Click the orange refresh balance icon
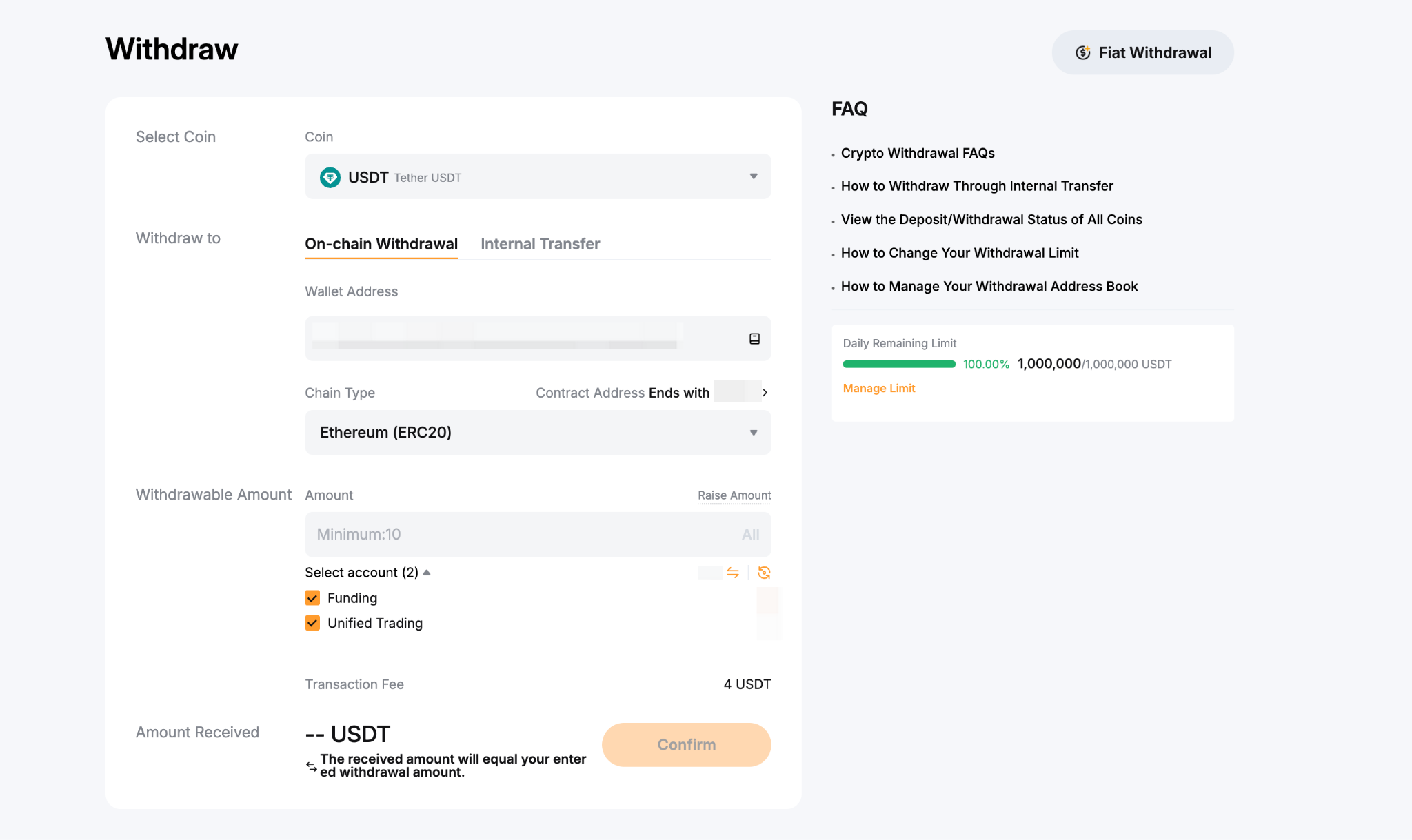The image size is (1412, 840). click(764, 573)
